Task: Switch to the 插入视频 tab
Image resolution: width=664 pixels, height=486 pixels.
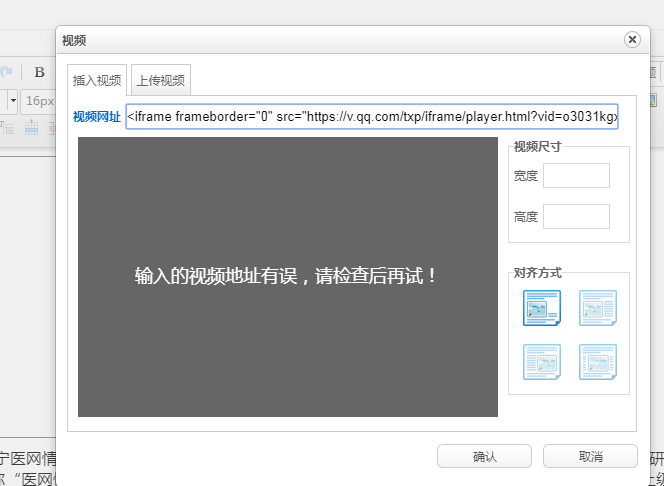Action: pos(97,80)
